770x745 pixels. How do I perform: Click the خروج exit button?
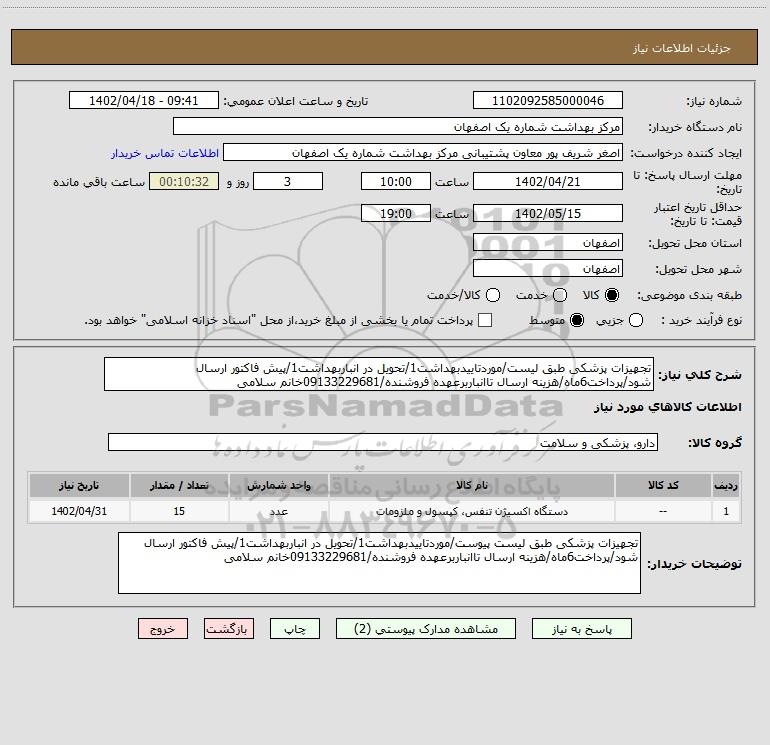point(163,629)
